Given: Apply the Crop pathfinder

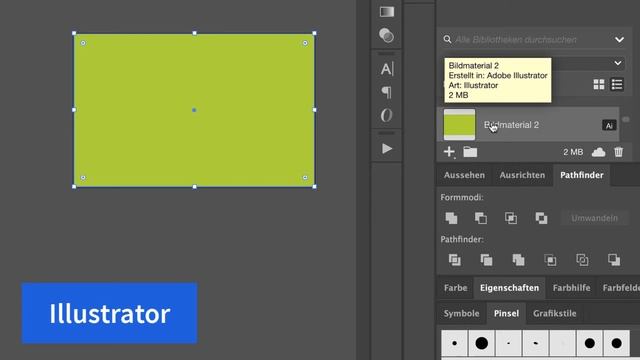Looking at the screenshot, I should pyautogui.click(x=550, y=260).
